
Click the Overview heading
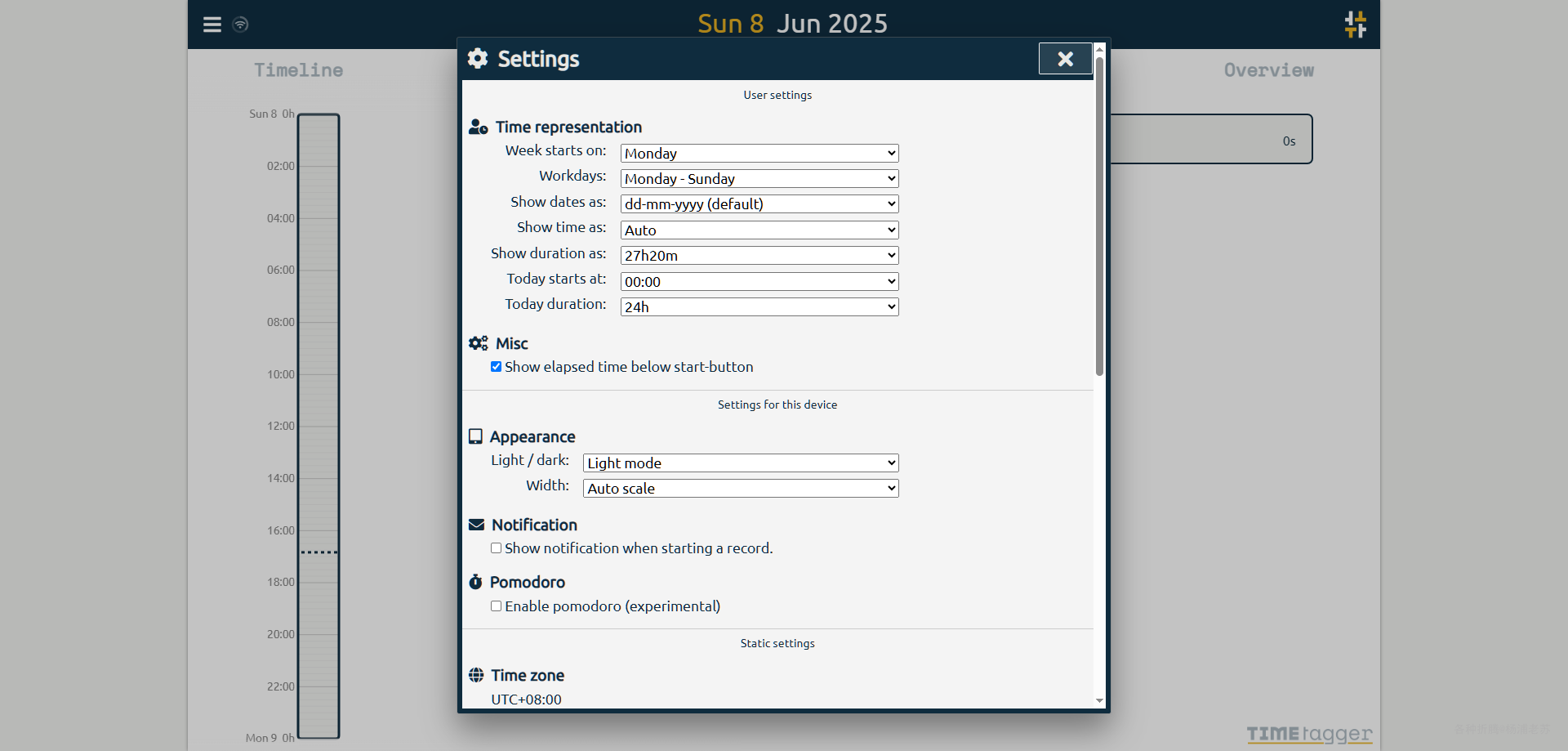tap(1269, 70)
